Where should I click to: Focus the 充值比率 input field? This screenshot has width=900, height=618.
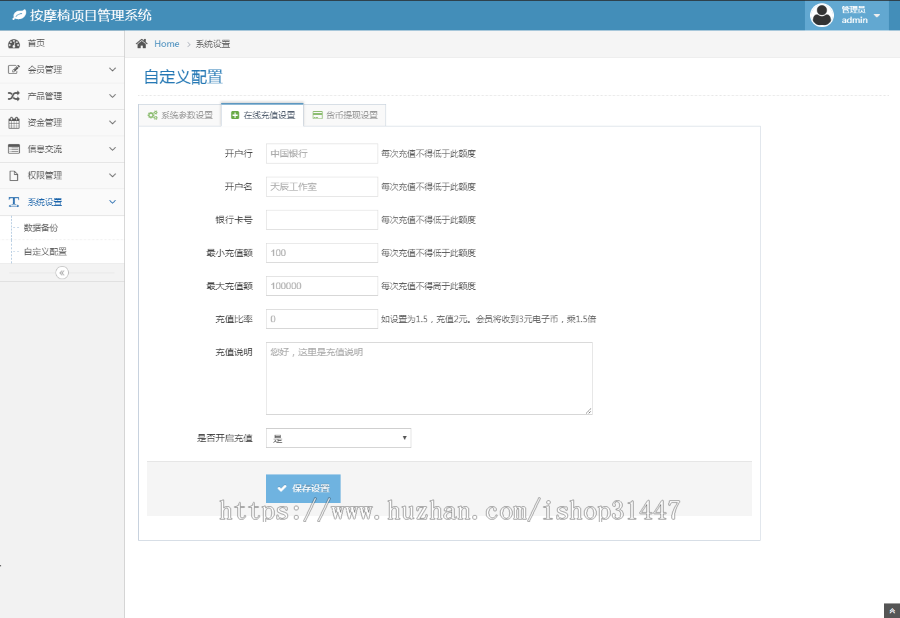click(322, 319)
